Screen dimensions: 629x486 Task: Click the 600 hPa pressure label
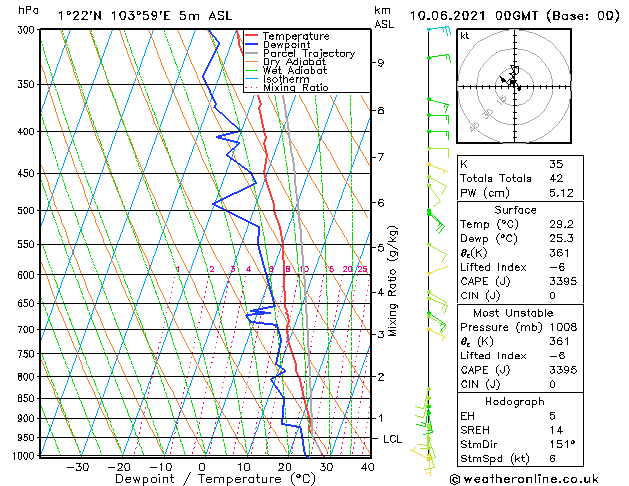tap(28, 275)
